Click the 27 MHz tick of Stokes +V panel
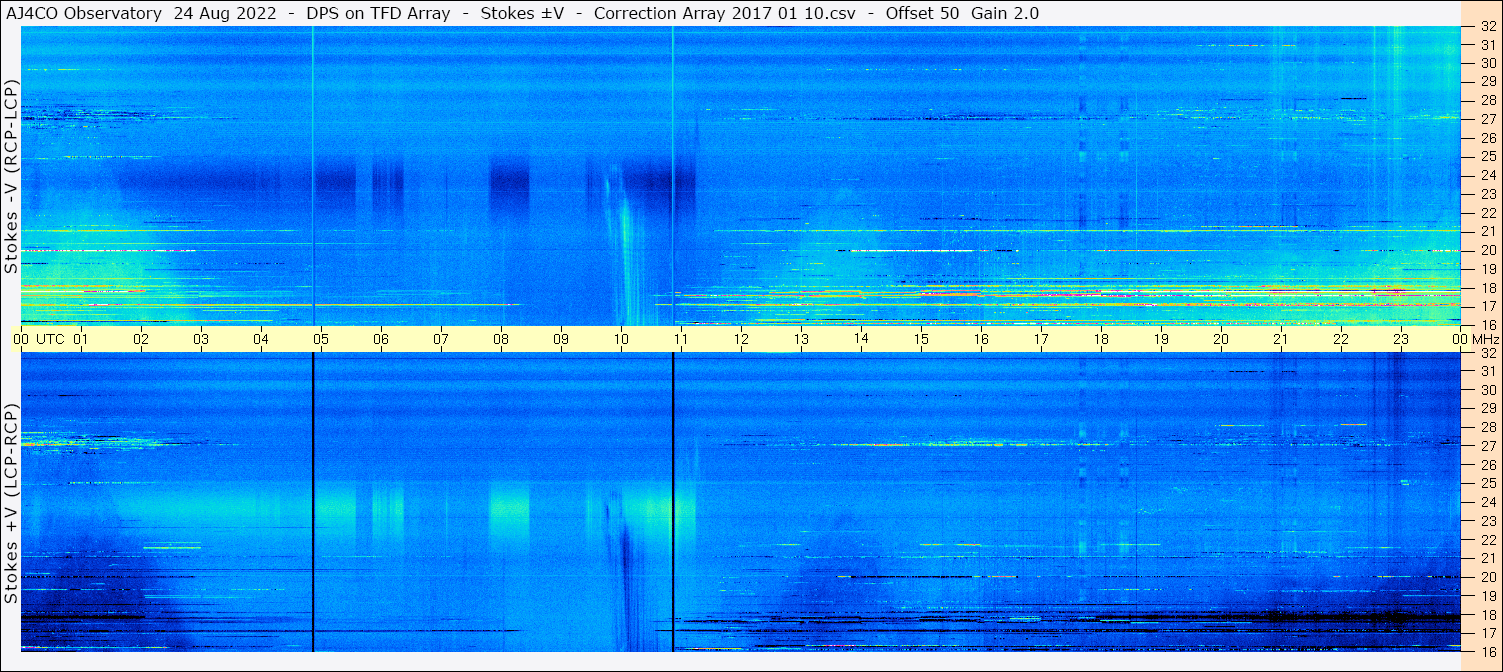 pyautogui.click(x=1488, y=446)
